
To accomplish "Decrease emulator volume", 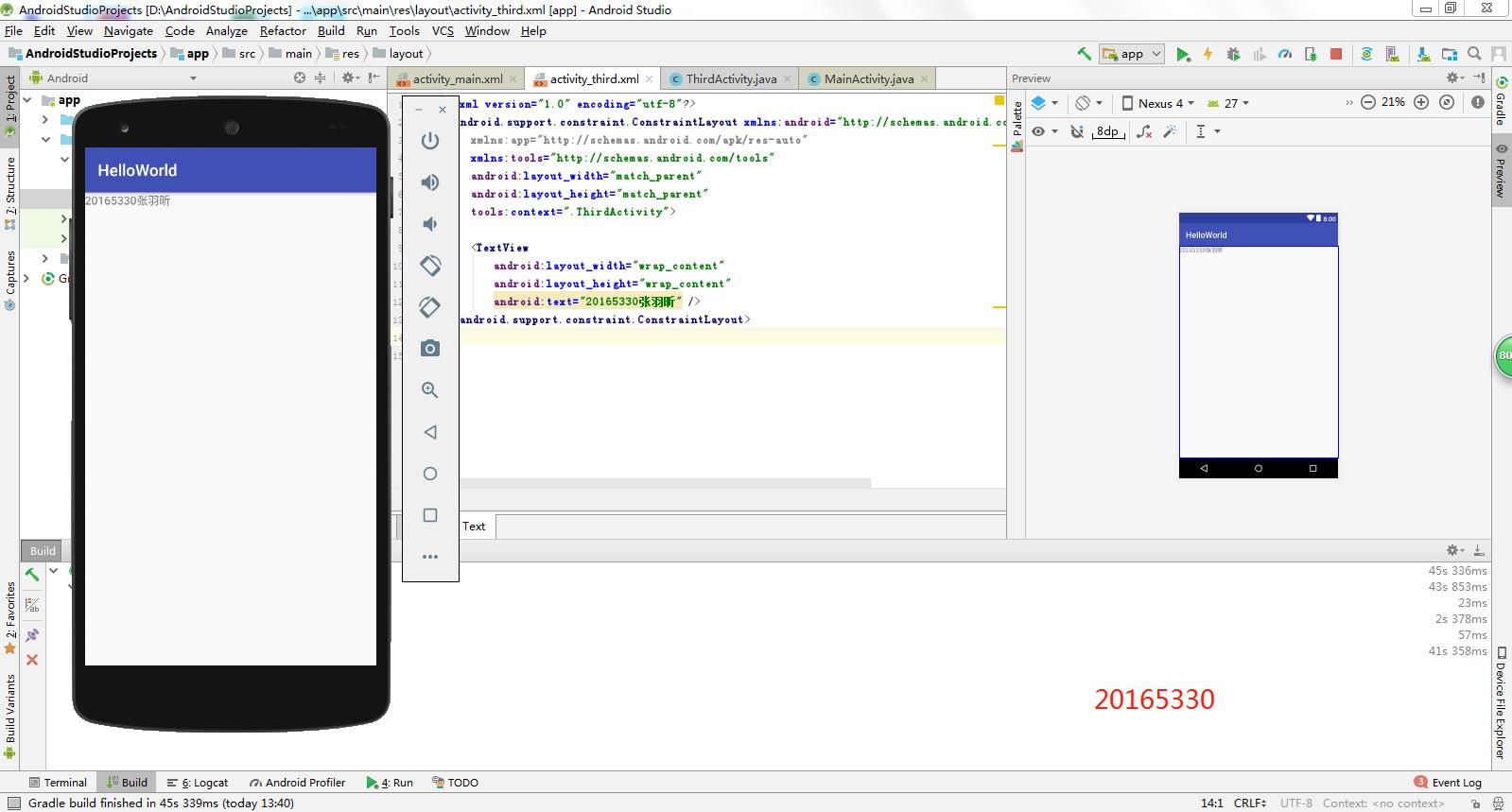I will pos(430,224).
